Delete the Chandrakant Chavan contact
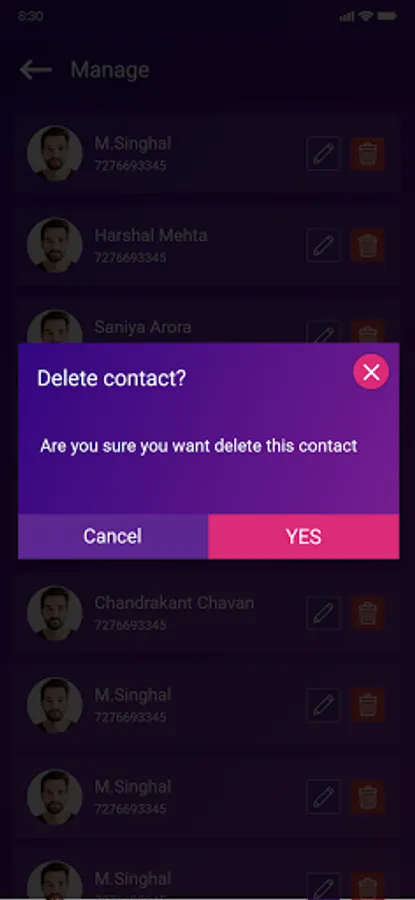 pos(367,613)
